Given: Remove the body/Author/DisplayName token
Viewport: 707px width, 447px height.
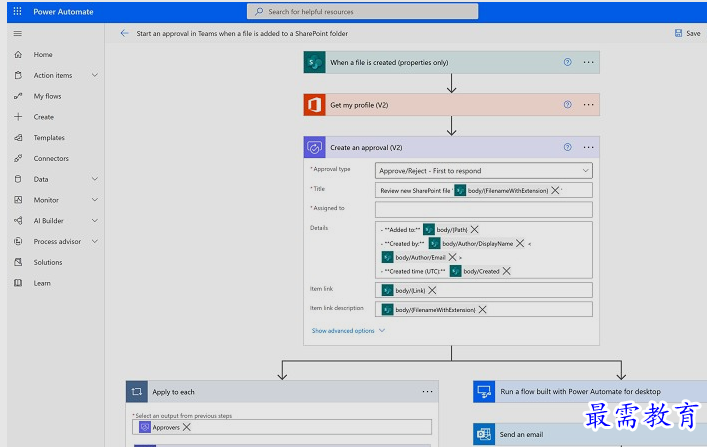Looking at the screenshot, I should click(x=520, y=244).
